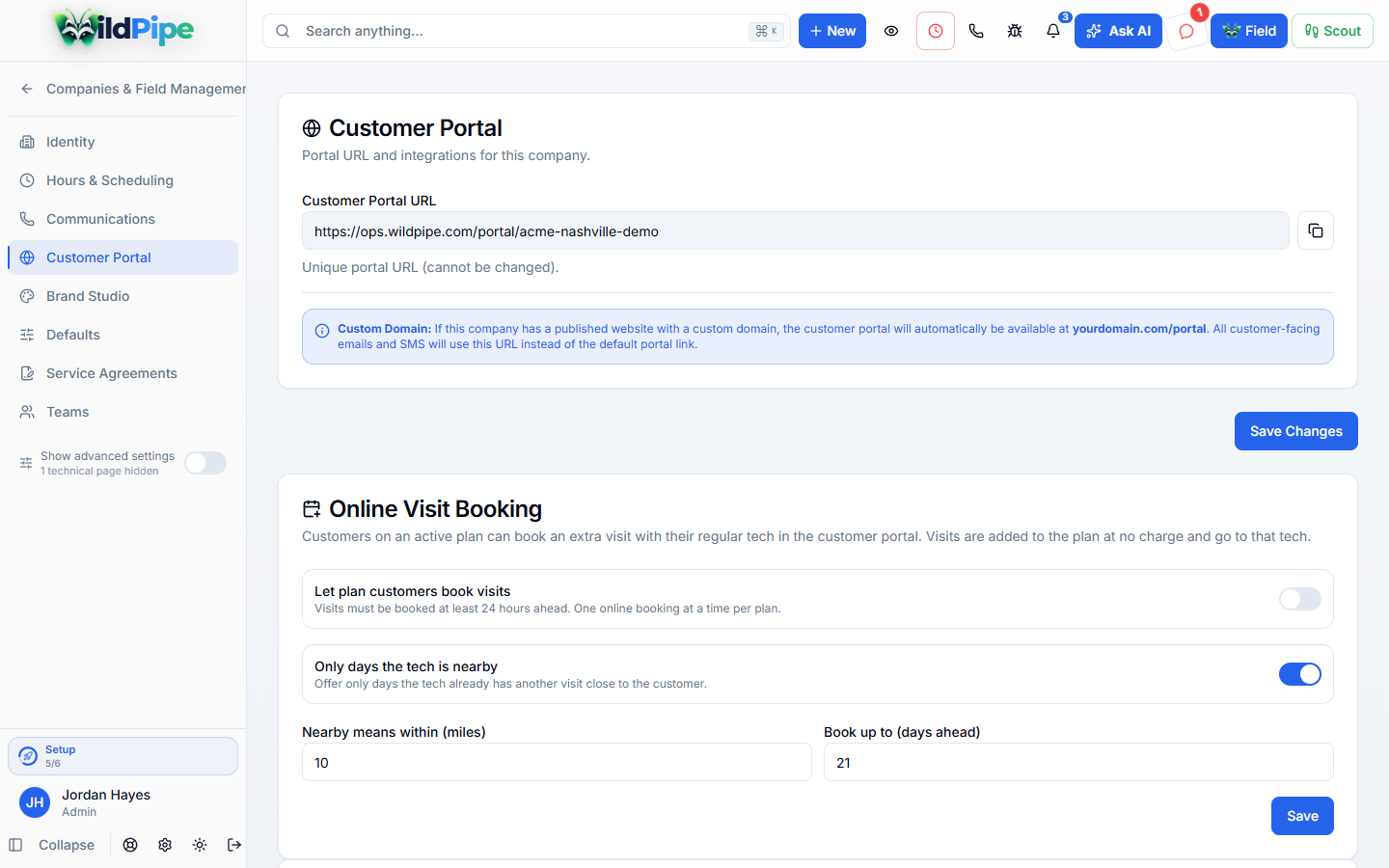Disable Only days the tech is nearby
The width and height of the screenshot is (1389, 868).
coord(1300,674)
